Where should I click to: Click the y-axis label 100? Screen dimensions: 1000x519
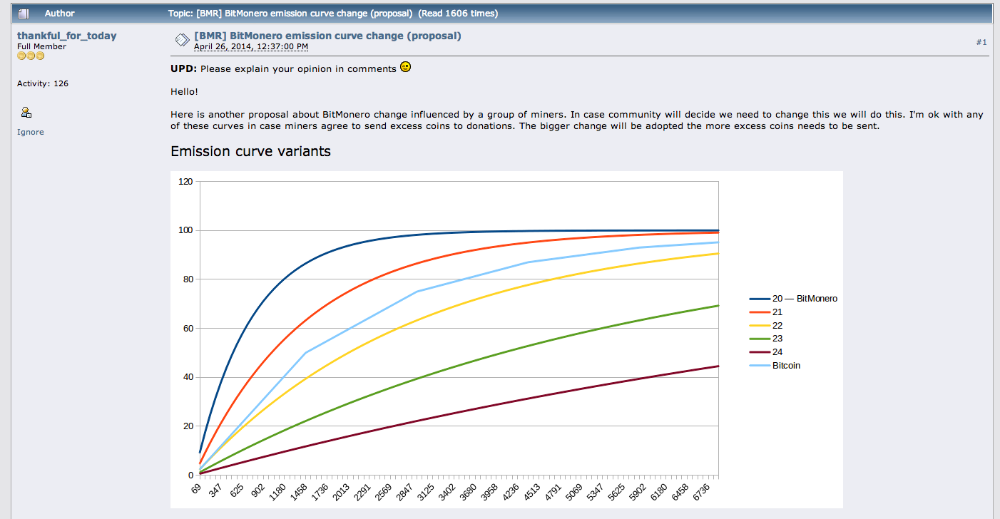pyautogui.click(x=186, y=230)
